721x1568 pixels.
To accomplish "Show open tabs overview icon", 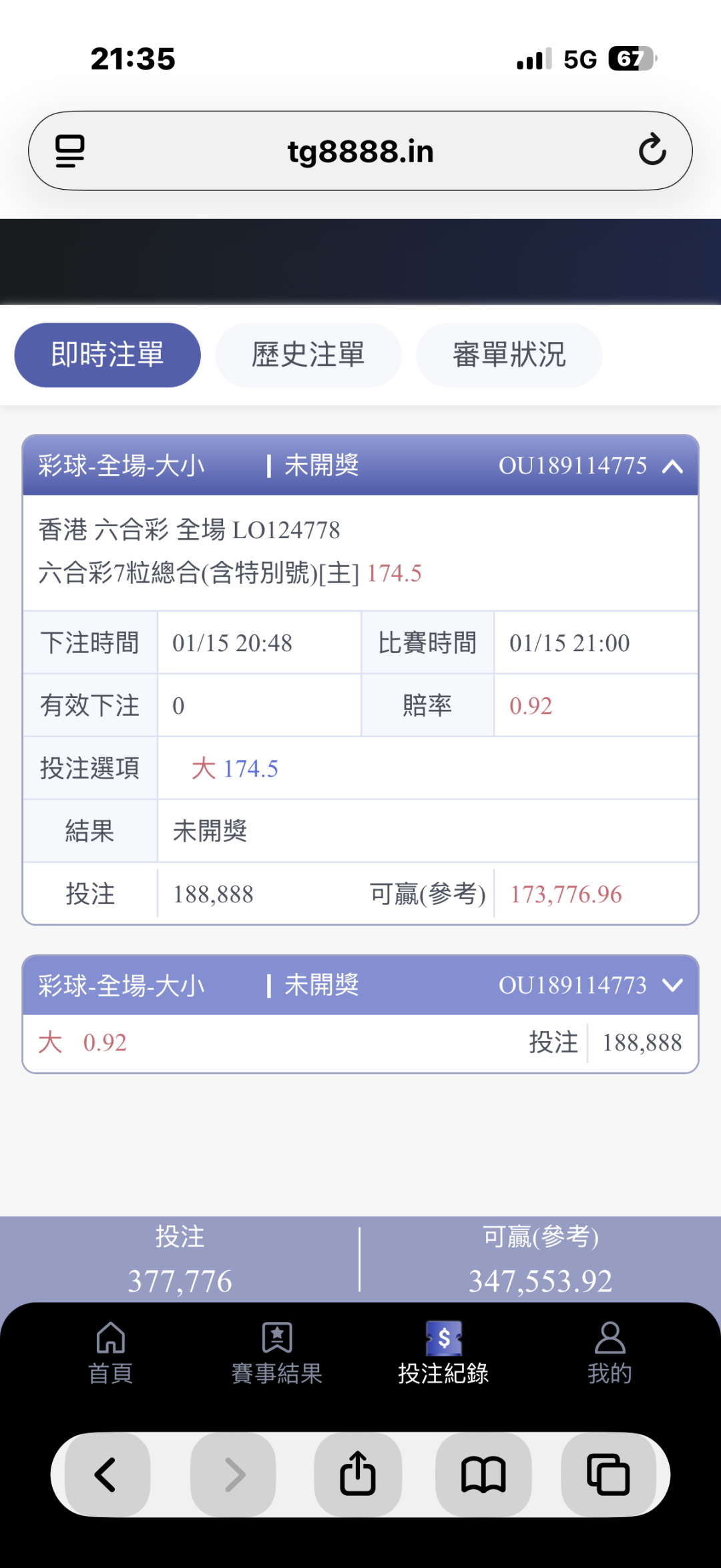I will tap(608, 1475).
